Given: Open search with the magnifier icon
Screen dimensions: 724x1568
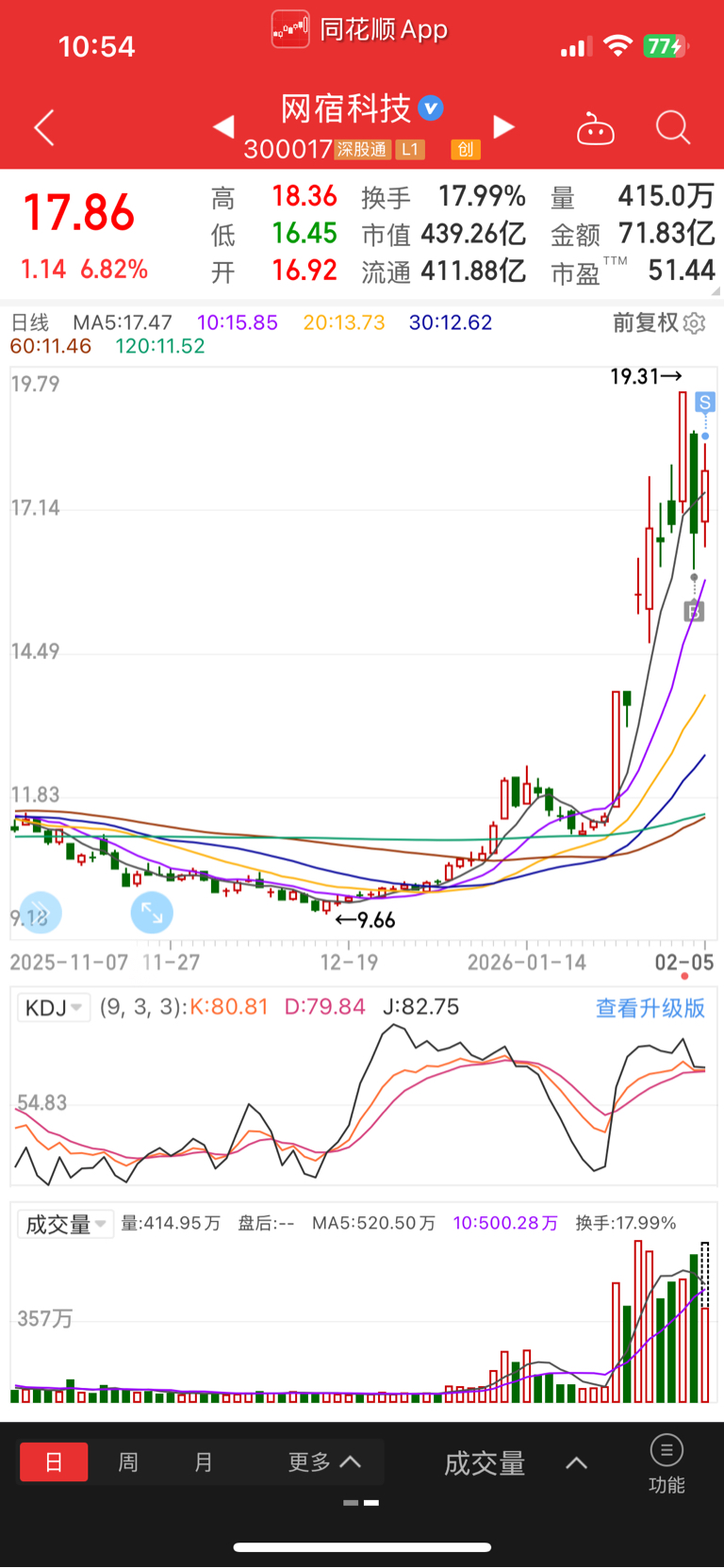Looking at the screenshot, I should click(673, 127).
